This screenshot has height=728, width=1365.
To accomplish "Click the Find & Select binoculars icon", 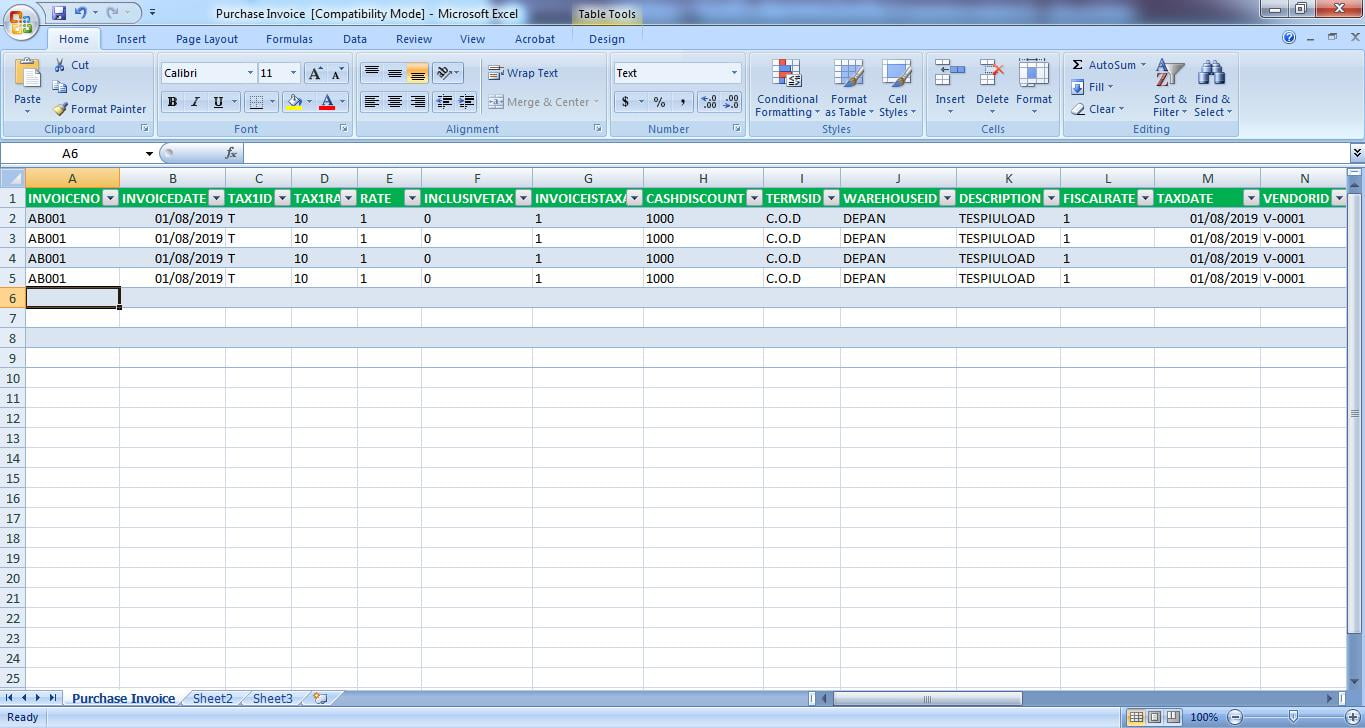I will [1211, 75].
